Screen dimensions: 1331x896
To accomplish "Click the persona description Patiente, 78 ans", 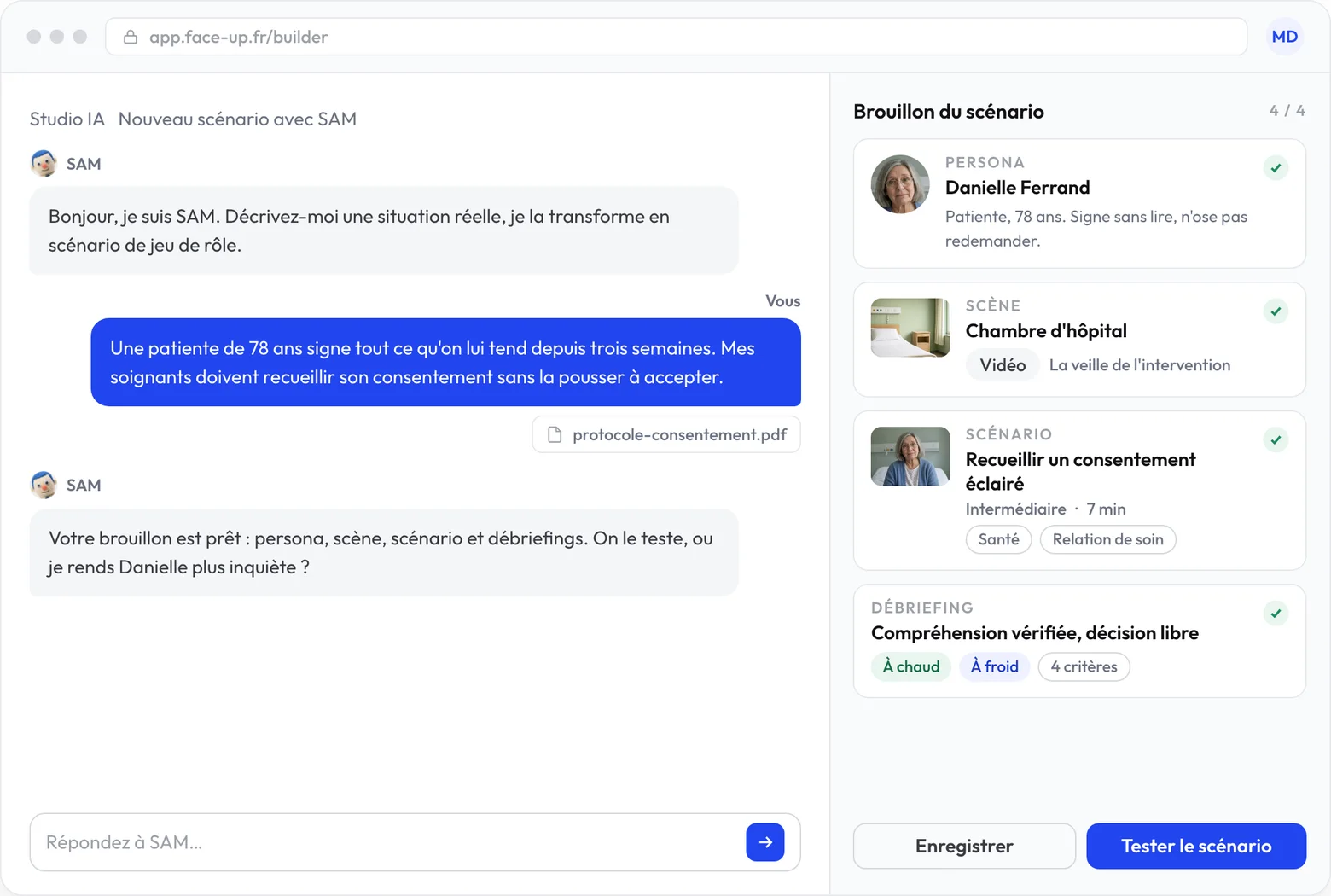I will click(1096, 229).
